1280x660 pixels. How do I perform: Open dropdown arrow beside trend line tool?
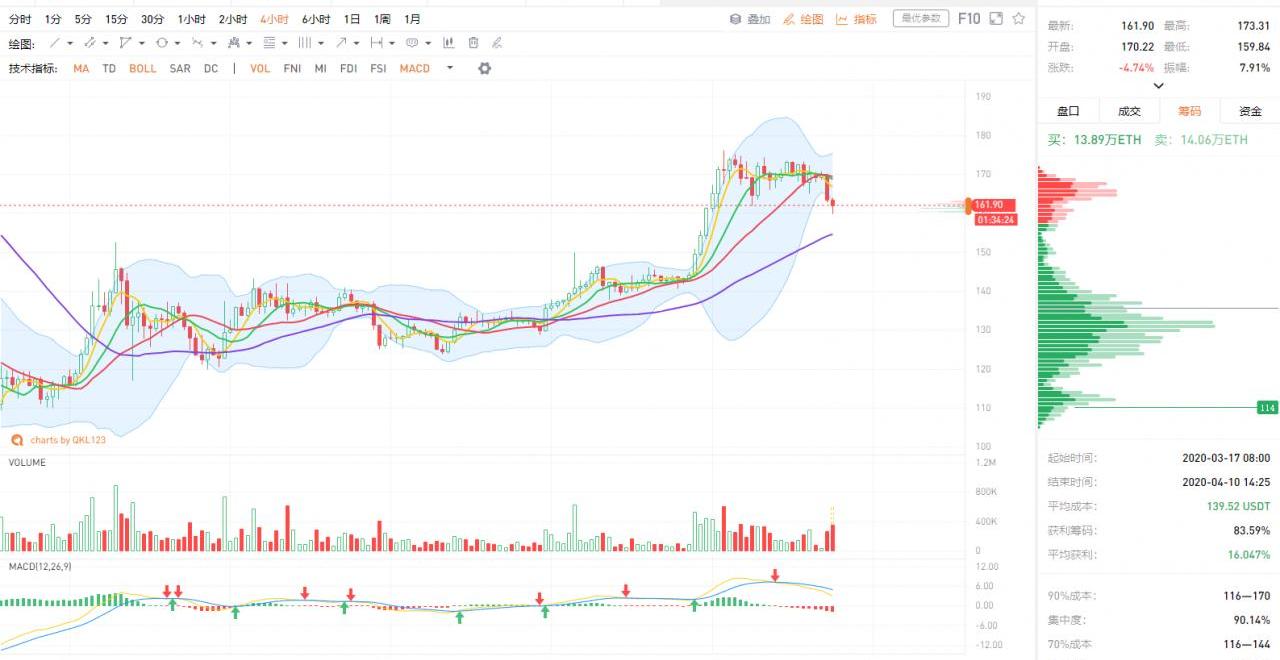pyautogui.click(x=70, y=43)
